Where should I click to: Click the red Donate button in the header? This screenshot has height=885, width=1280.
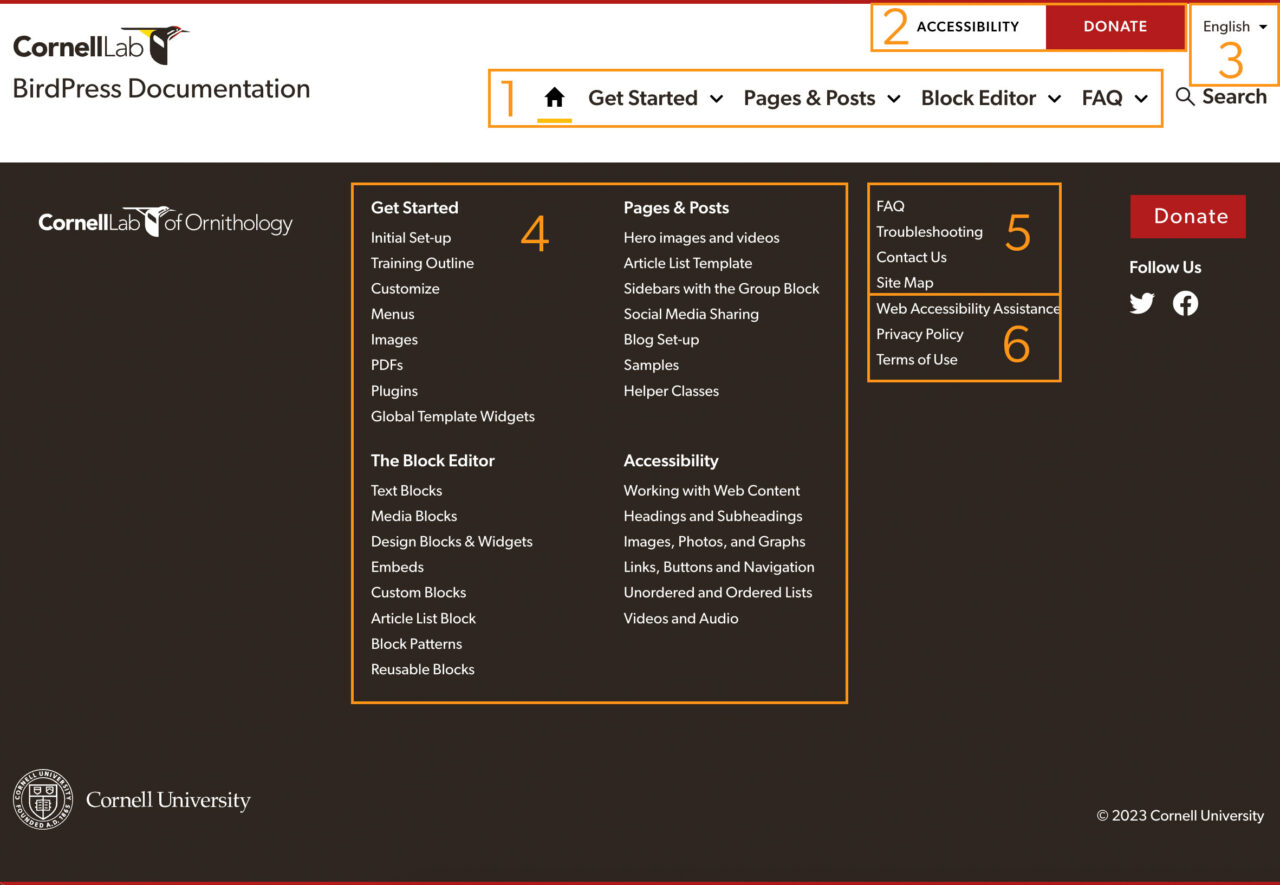(1115, 27)
